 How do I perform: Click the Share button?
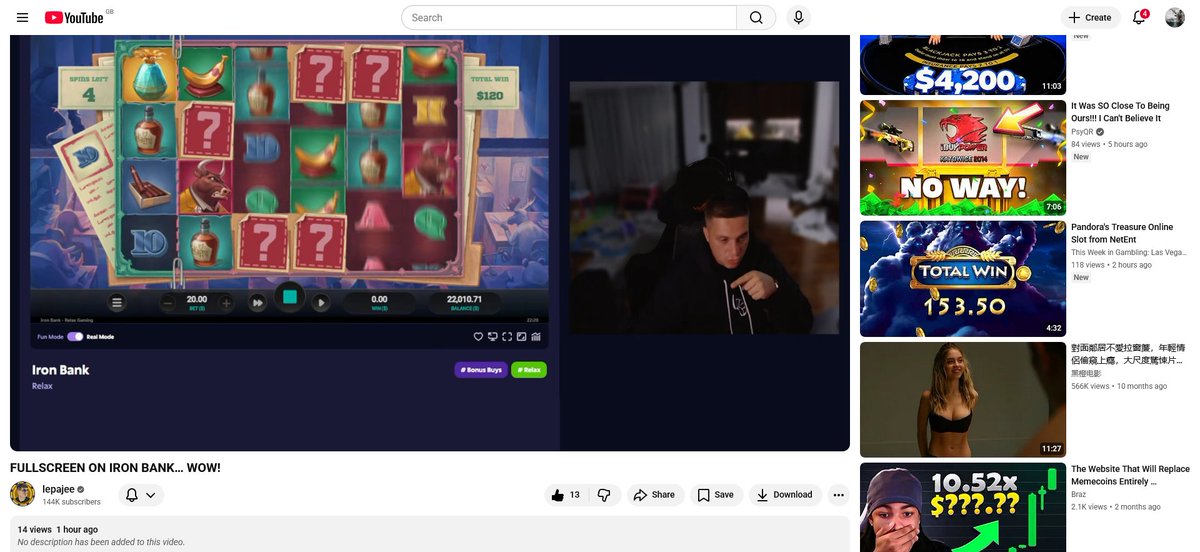(x=655, y=495)
